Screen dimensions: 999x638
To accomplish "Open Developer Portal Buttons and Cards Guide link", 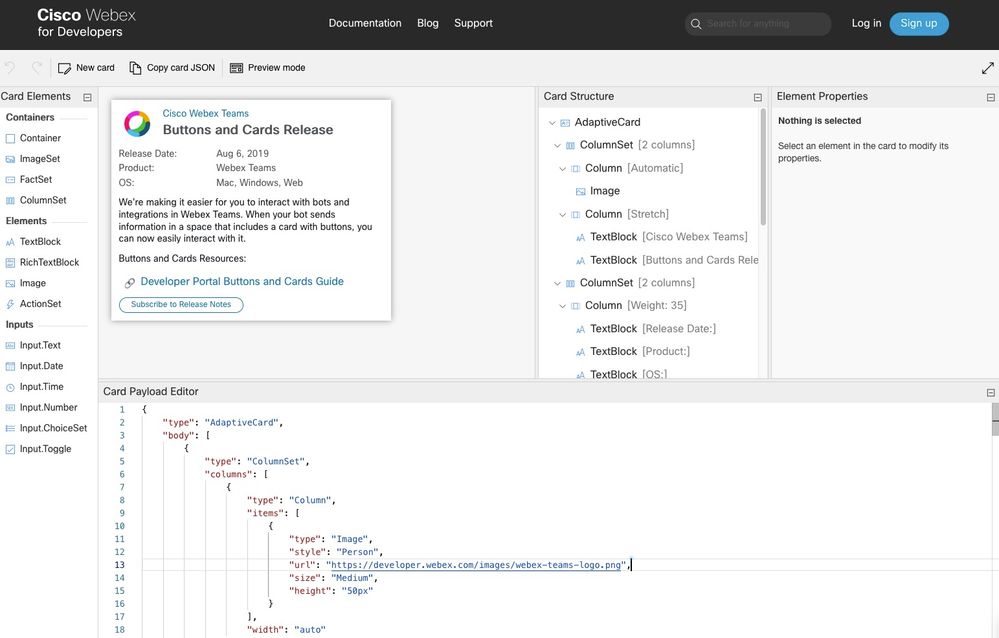I will coord(242,282).
